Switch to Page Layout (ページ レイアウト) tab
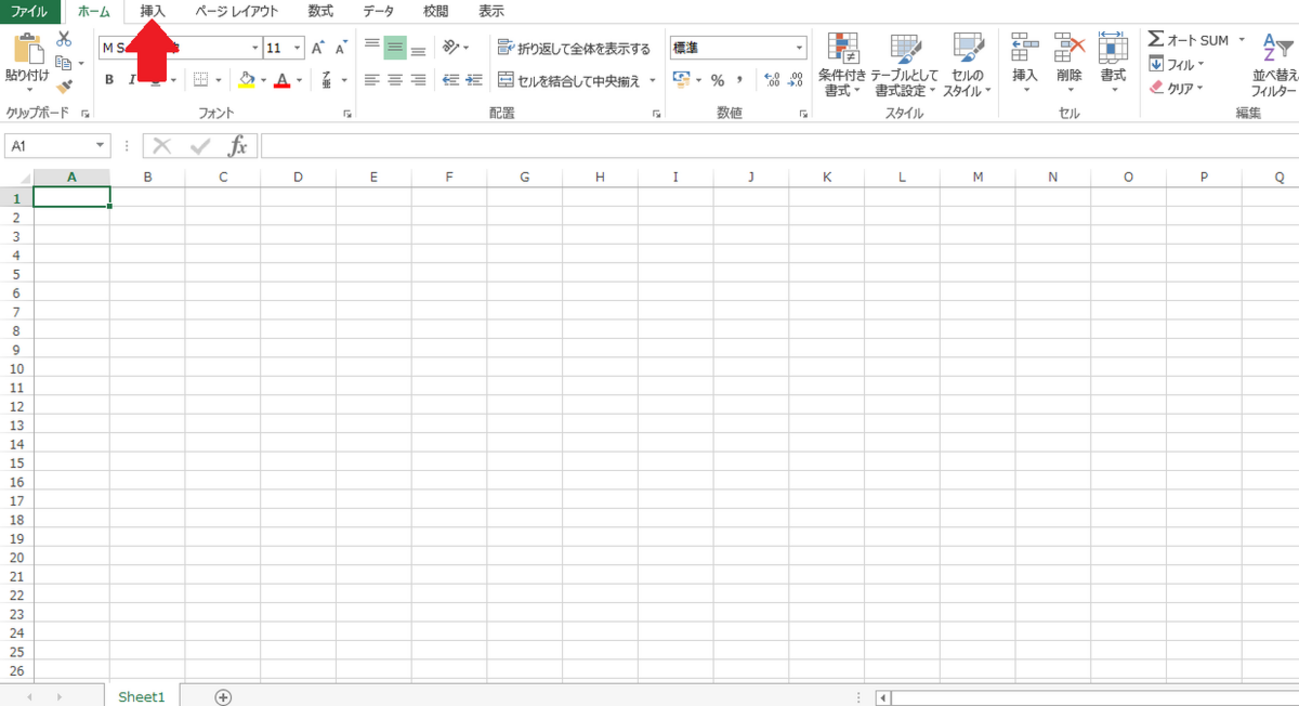The image size is (1299, 706). coord(237,11)
